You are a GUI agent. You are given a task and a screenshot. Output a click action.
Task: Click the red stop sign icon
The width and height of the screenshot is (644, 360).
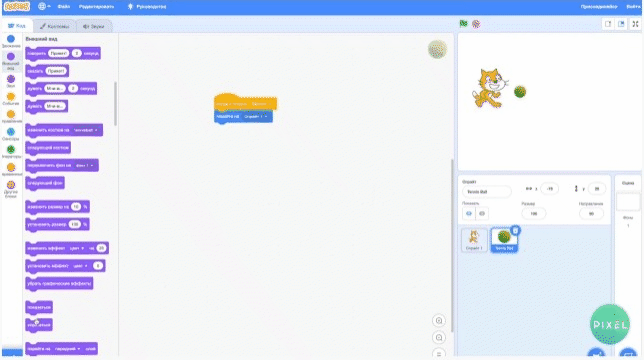pos(476,24)
